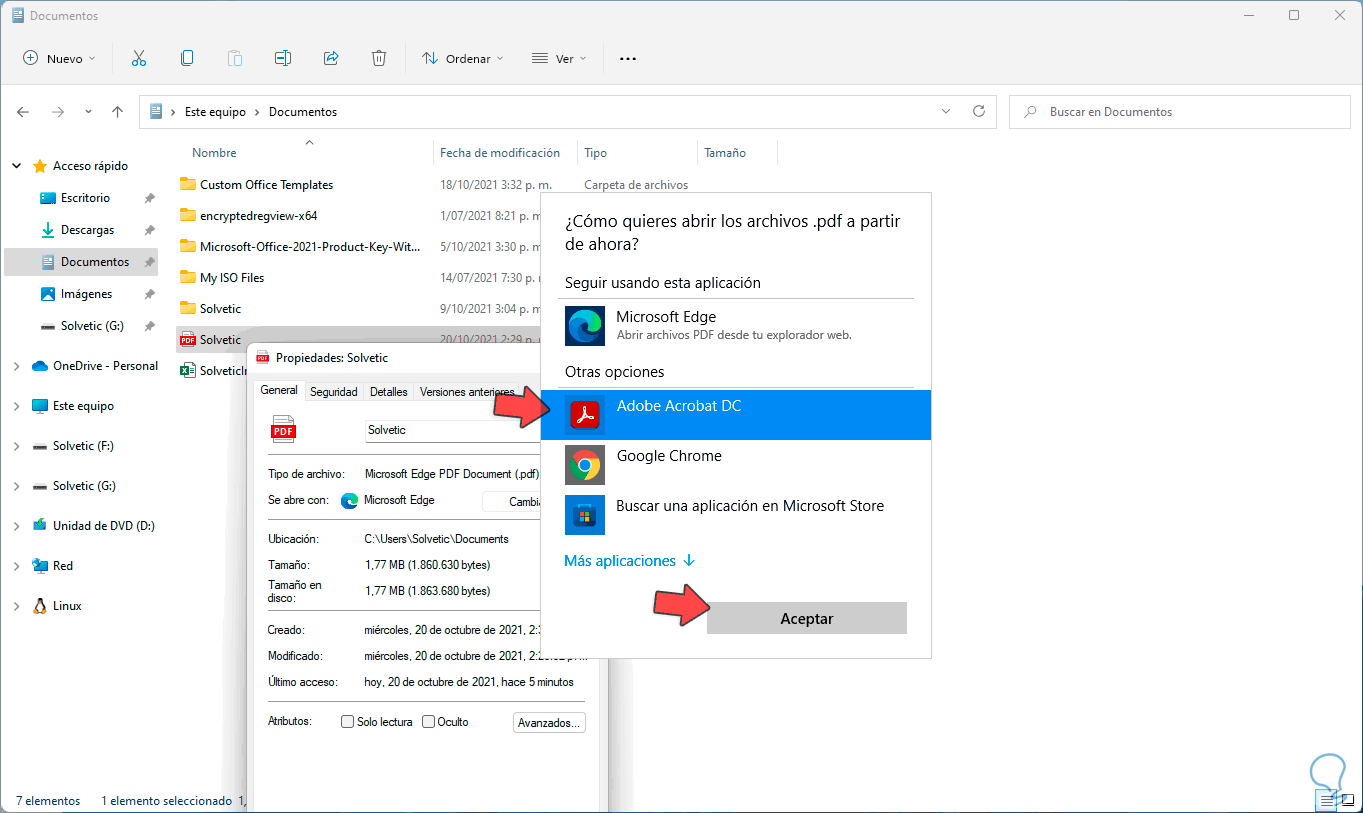Click the My ISO Files folder icon
This screenshot has height=813, width=1363.
point(187,278)
